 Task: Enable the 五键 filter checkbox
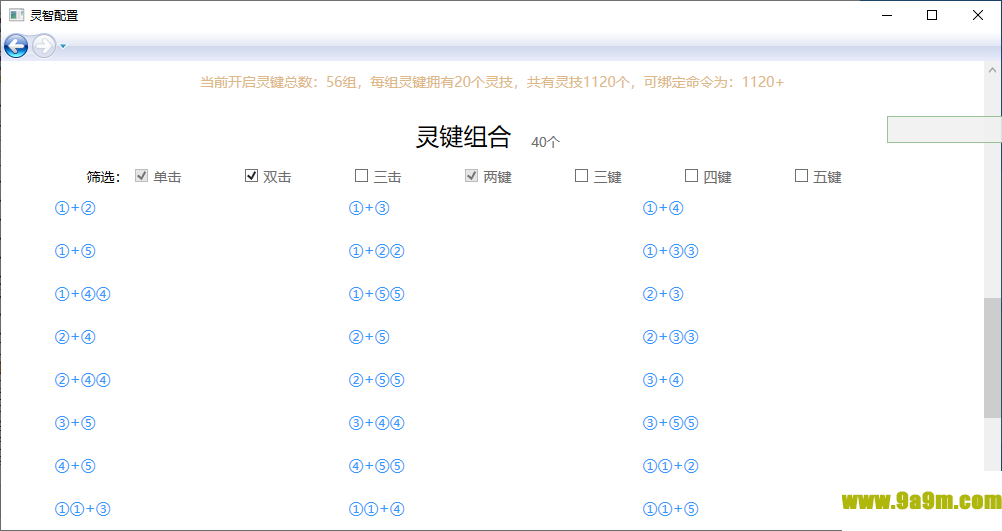801,176
